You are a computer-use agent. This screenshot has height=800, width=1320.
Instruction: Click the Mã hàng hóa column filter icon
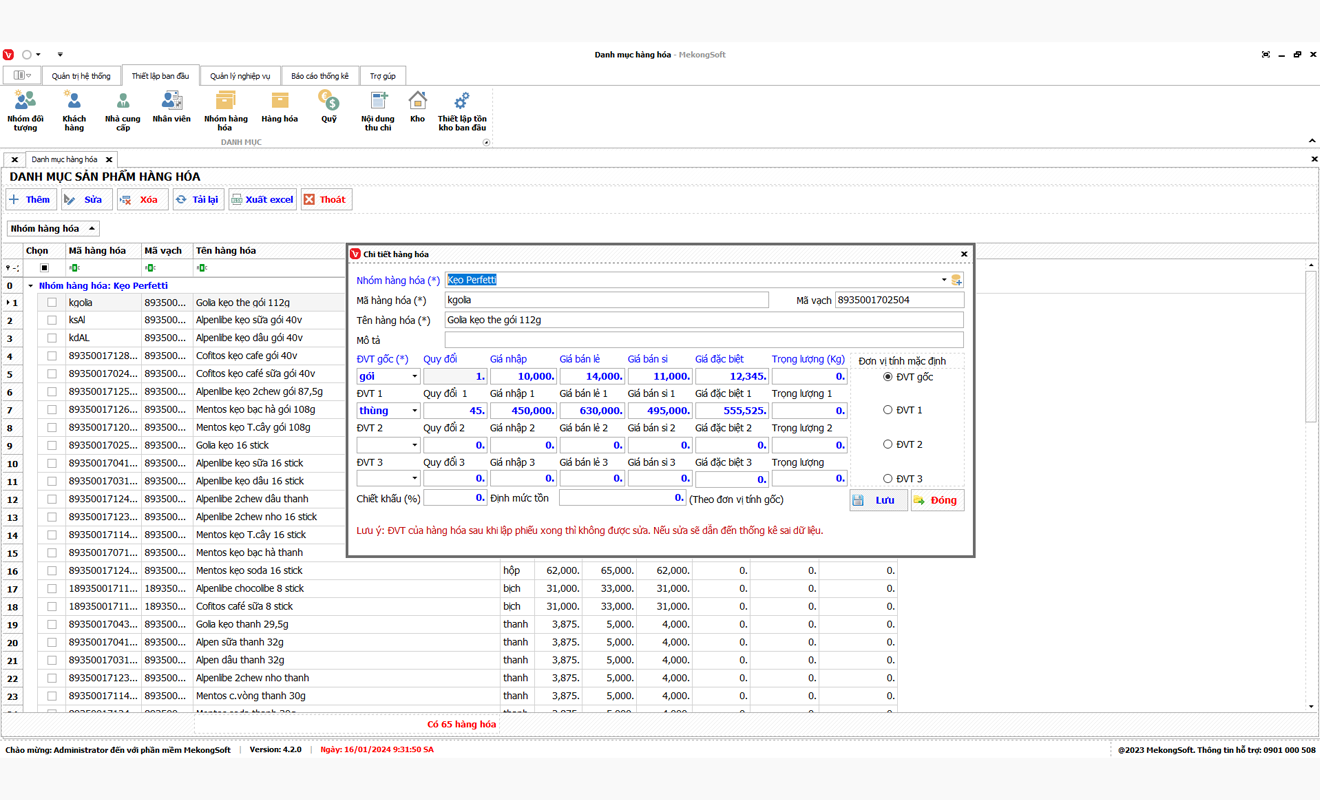(x=74, y=268)
